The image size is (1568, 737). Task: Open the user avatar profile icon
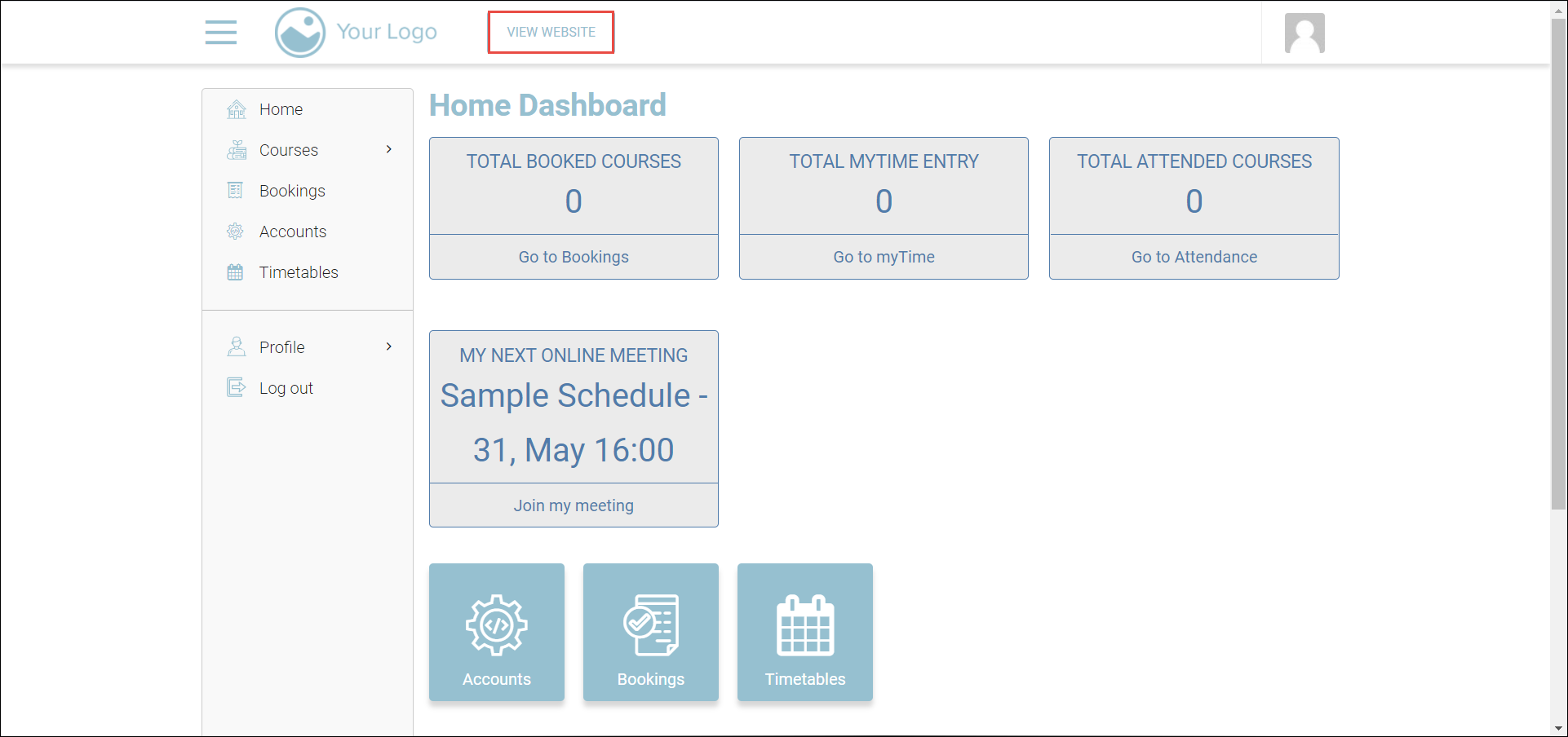(x=1304, y=33)
